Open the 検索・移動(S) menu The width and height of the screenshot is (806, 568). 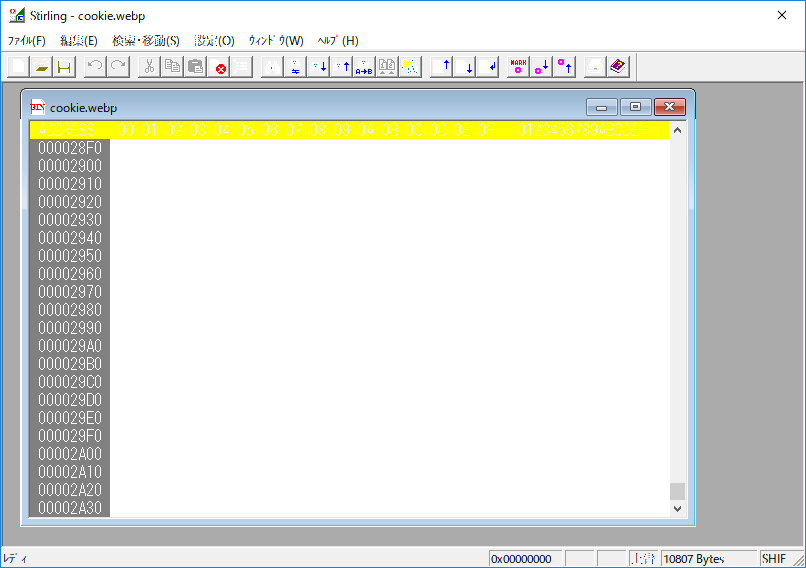[x=146, y=41]
